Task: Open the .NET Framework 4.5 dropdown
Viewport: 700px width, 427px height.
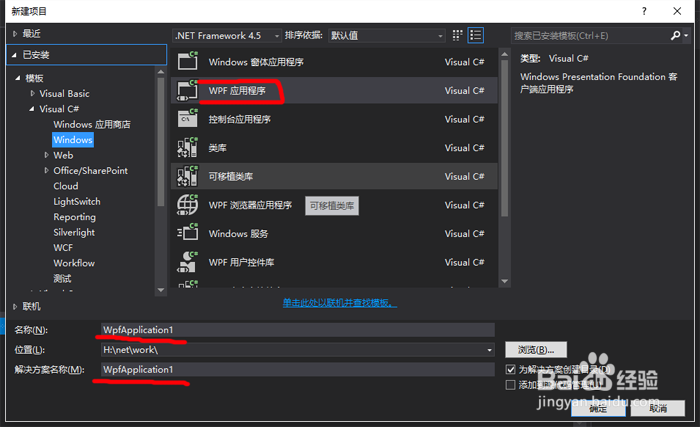Action: pos(227,35)
